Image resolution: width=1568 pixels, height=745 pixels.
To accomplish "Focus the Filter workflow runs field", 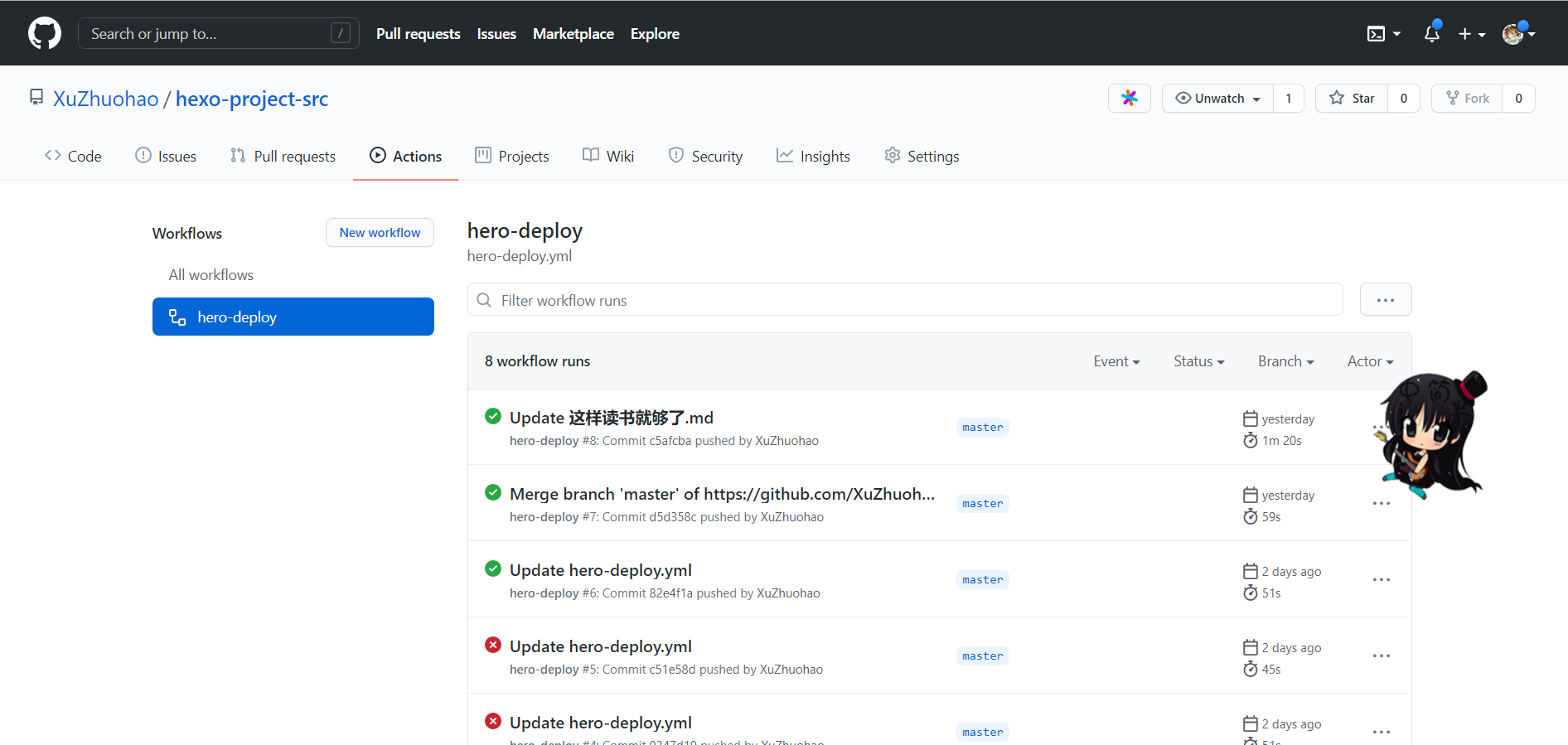I will pyautogui.click(x=905, y=300).
